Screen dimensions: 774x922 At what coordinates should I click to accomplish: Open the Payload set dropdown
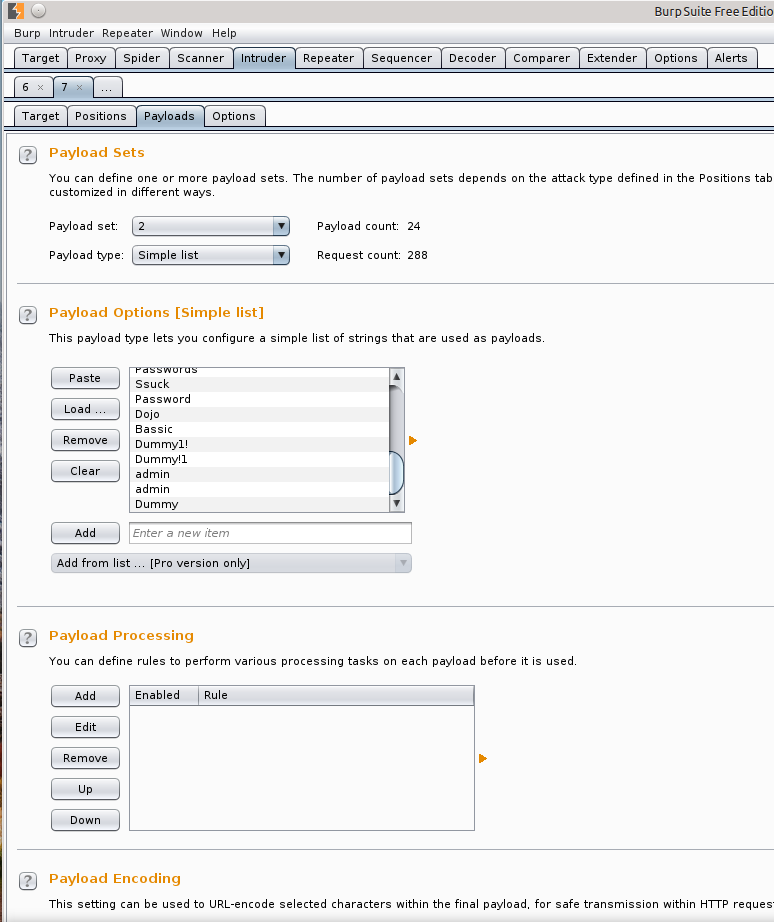click(211, 226)
